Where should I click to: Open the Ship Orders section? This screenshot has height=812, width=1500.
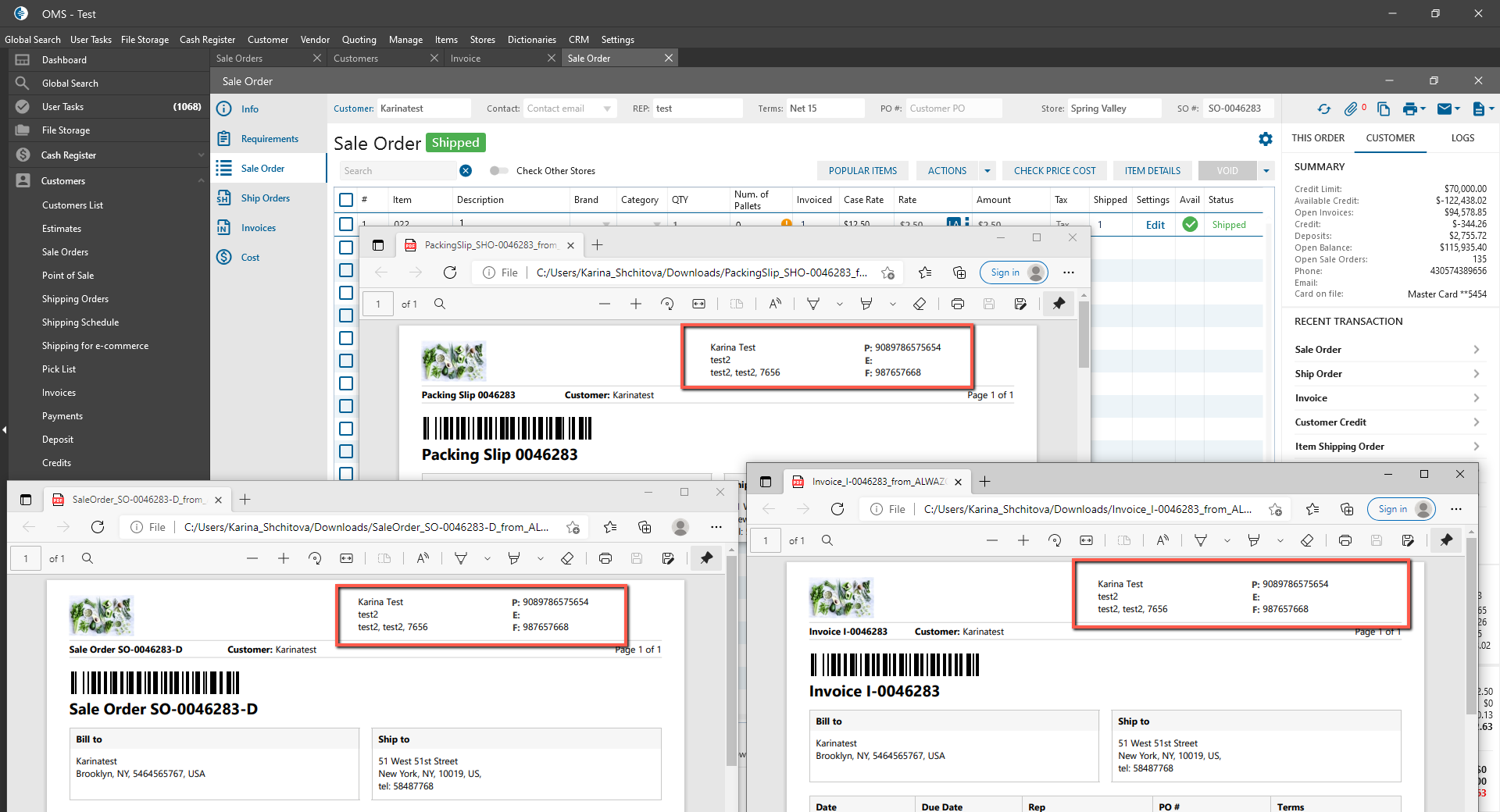point(265,198)
